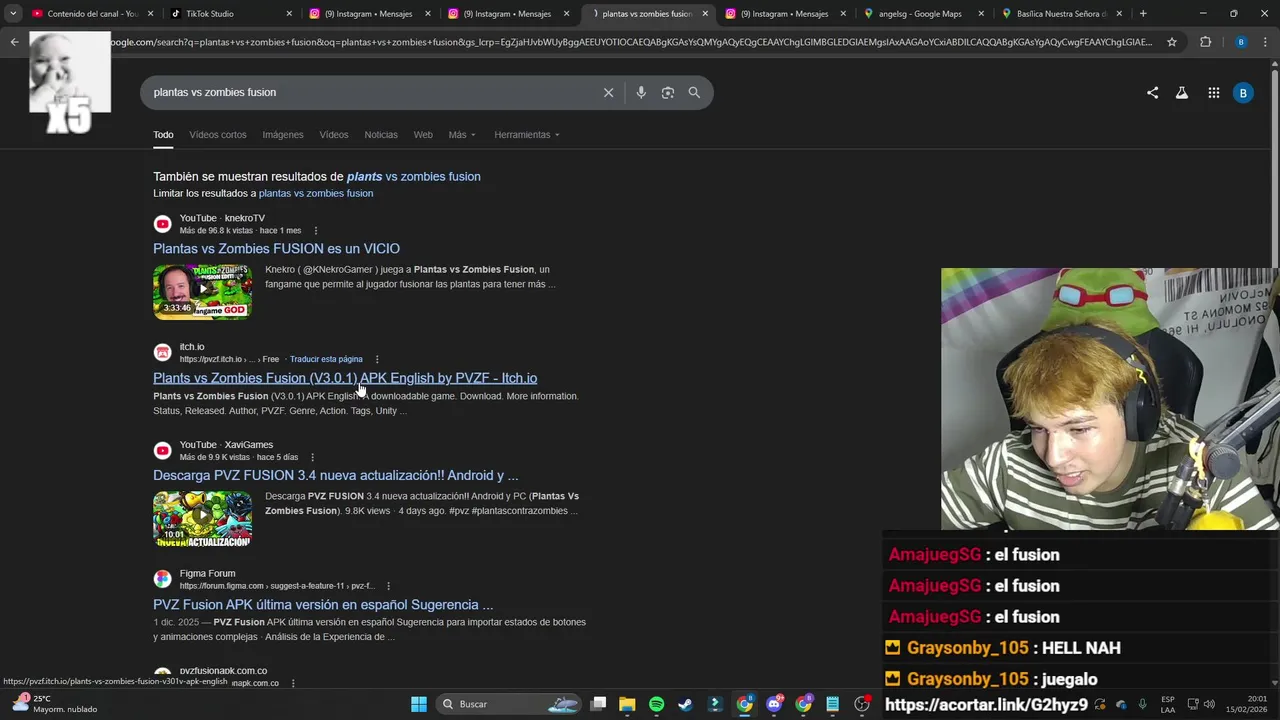Open 'Plantas vs Zombies FUSION es un VICIO' link
Viewport: 1280px width, 720px height.
point(276,249)
